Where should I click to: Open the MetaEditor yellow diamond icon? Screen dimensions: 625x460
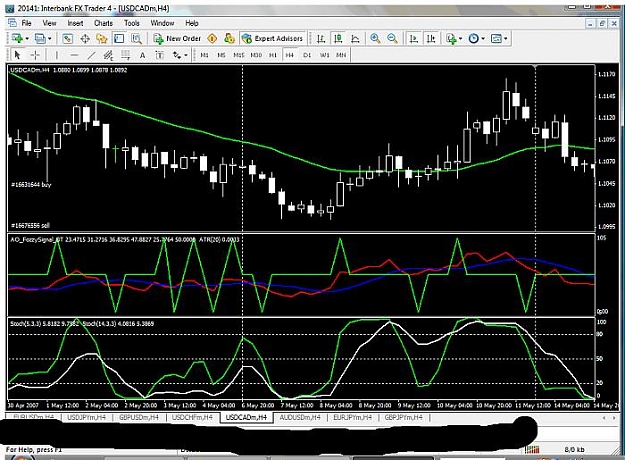click(x=212, y=38)
